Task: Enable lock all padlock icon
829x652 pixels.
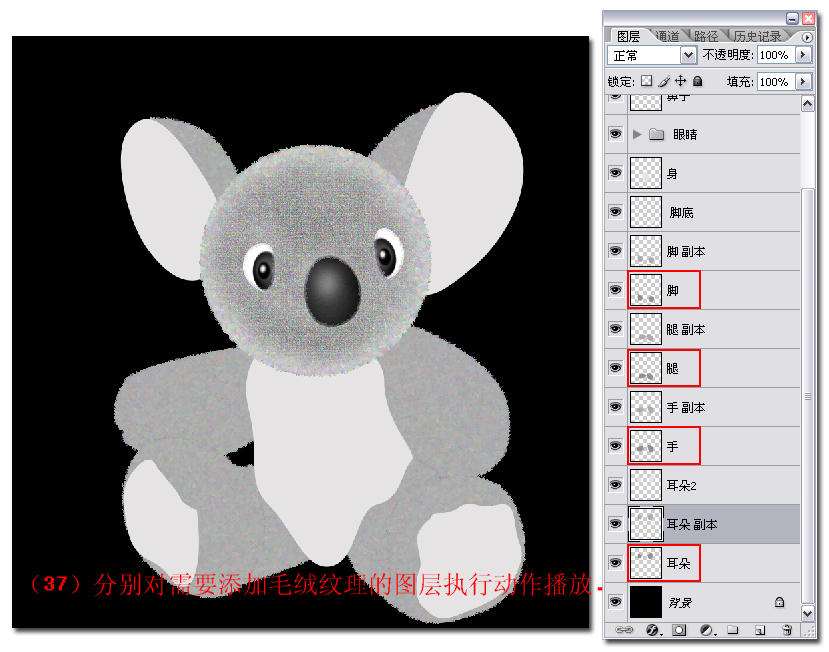Action: coord(698,81)
